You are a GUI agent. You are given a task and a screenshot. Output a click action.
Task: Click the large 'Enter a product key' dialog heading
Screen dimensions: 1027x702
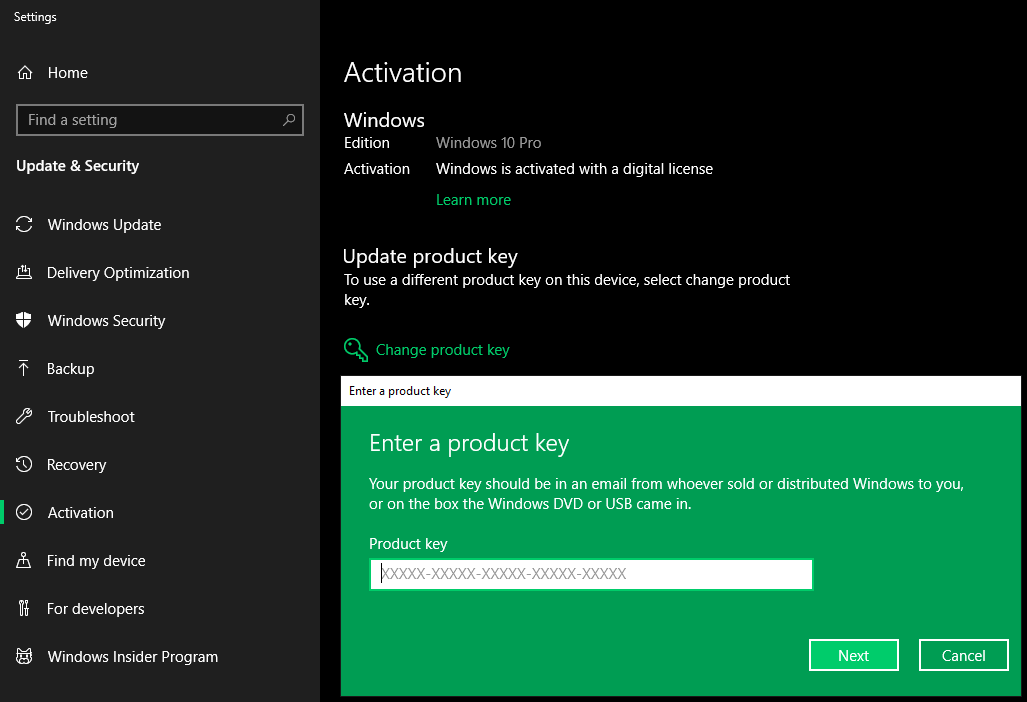(469, 443)
